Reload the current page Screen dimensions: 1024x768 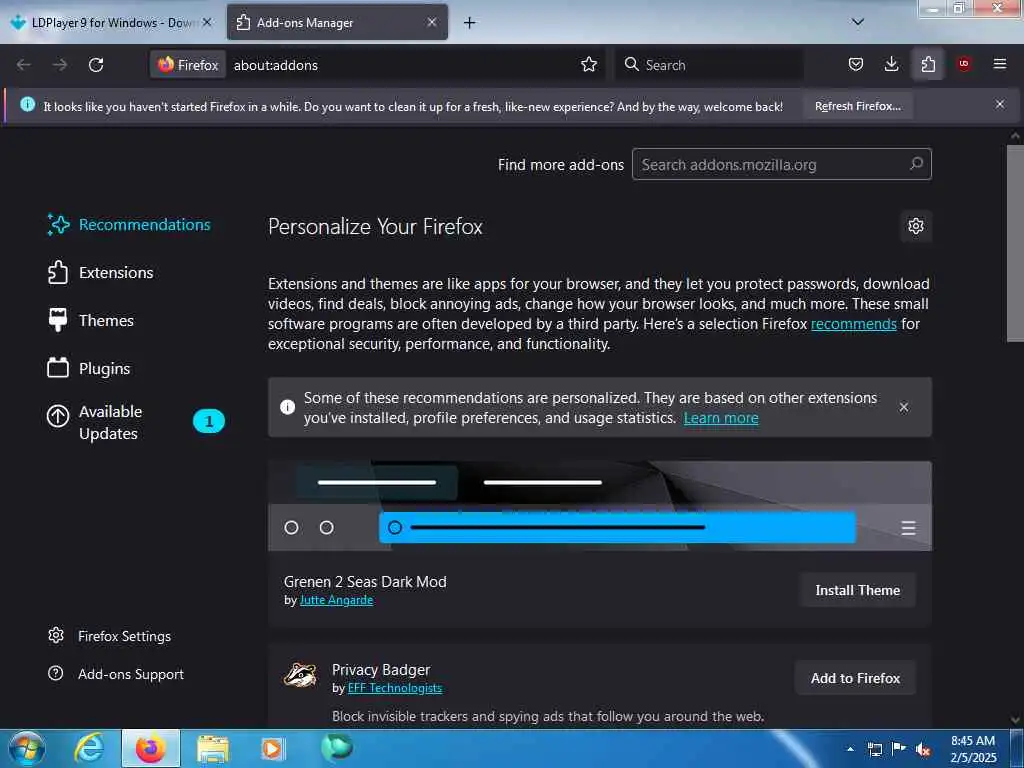point(96,65)
